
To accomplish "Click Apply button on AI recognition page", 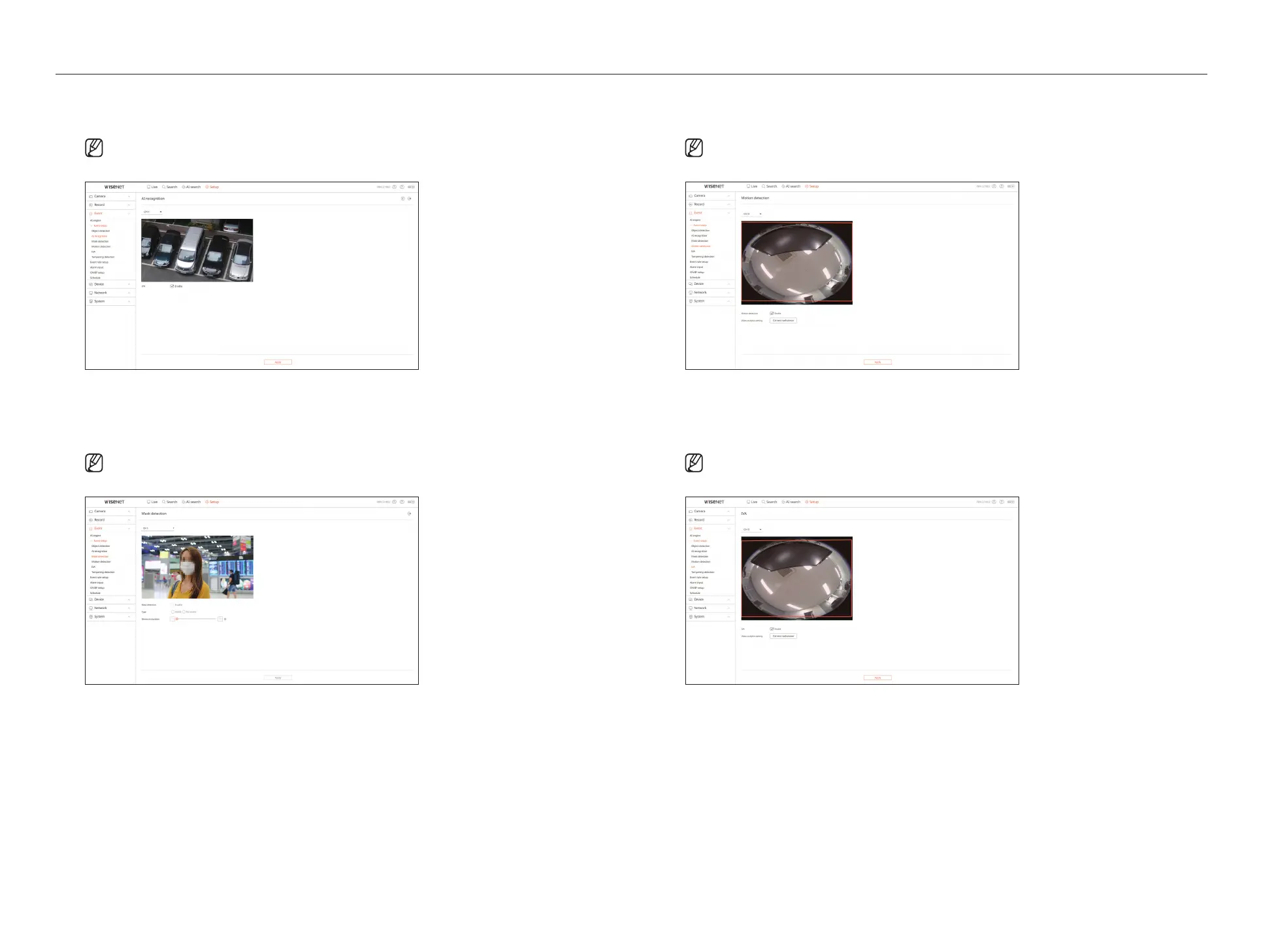I will [278, 362].
